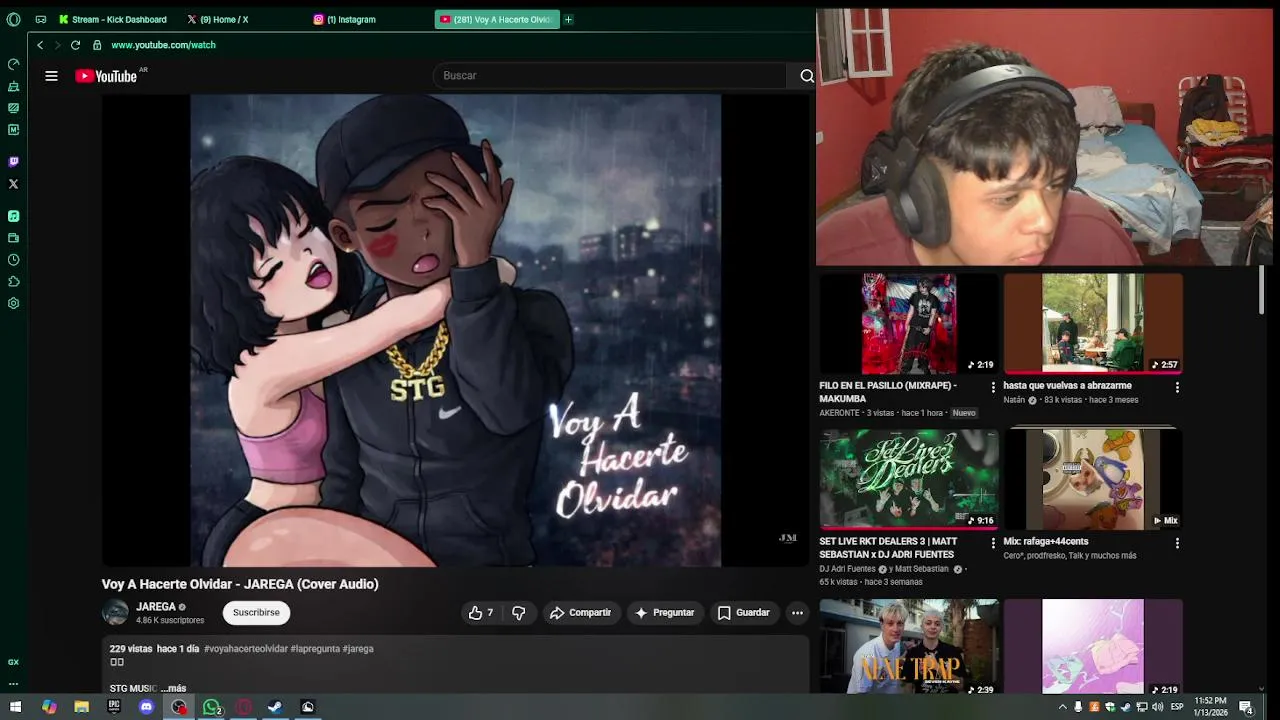
Task: Open the GX sidebar icon near the bottom
Action: pos(13,662)
